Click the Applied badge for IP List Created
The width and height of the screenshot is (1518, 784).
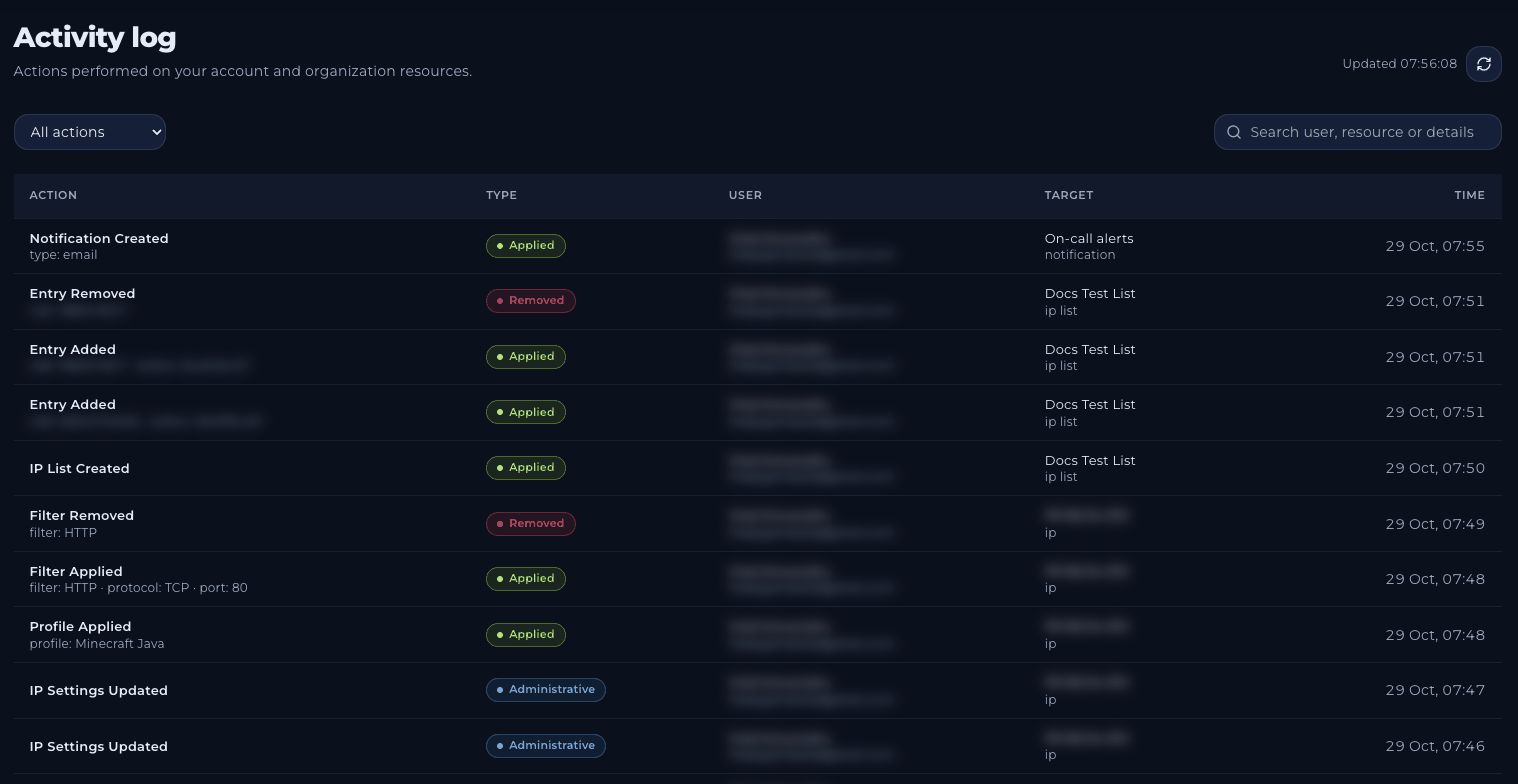click(526, 468)
